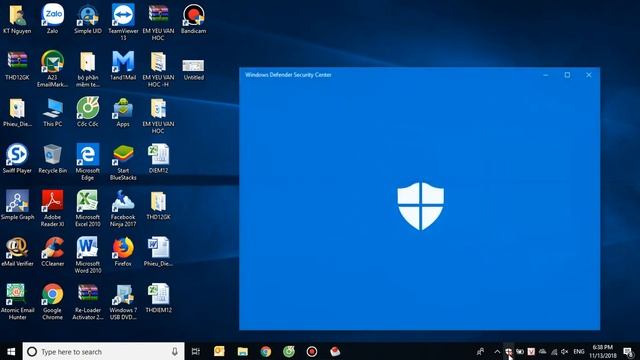Viewport: 640px width, 360px height.
Task: Open the Bandicam recorder taskbar button
Action: [312, 351]
